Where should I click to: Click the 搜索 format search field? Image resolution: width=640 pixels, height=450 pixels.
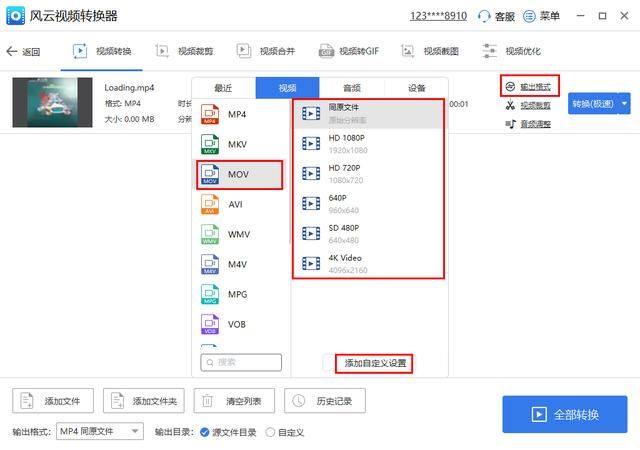point(241,362)
